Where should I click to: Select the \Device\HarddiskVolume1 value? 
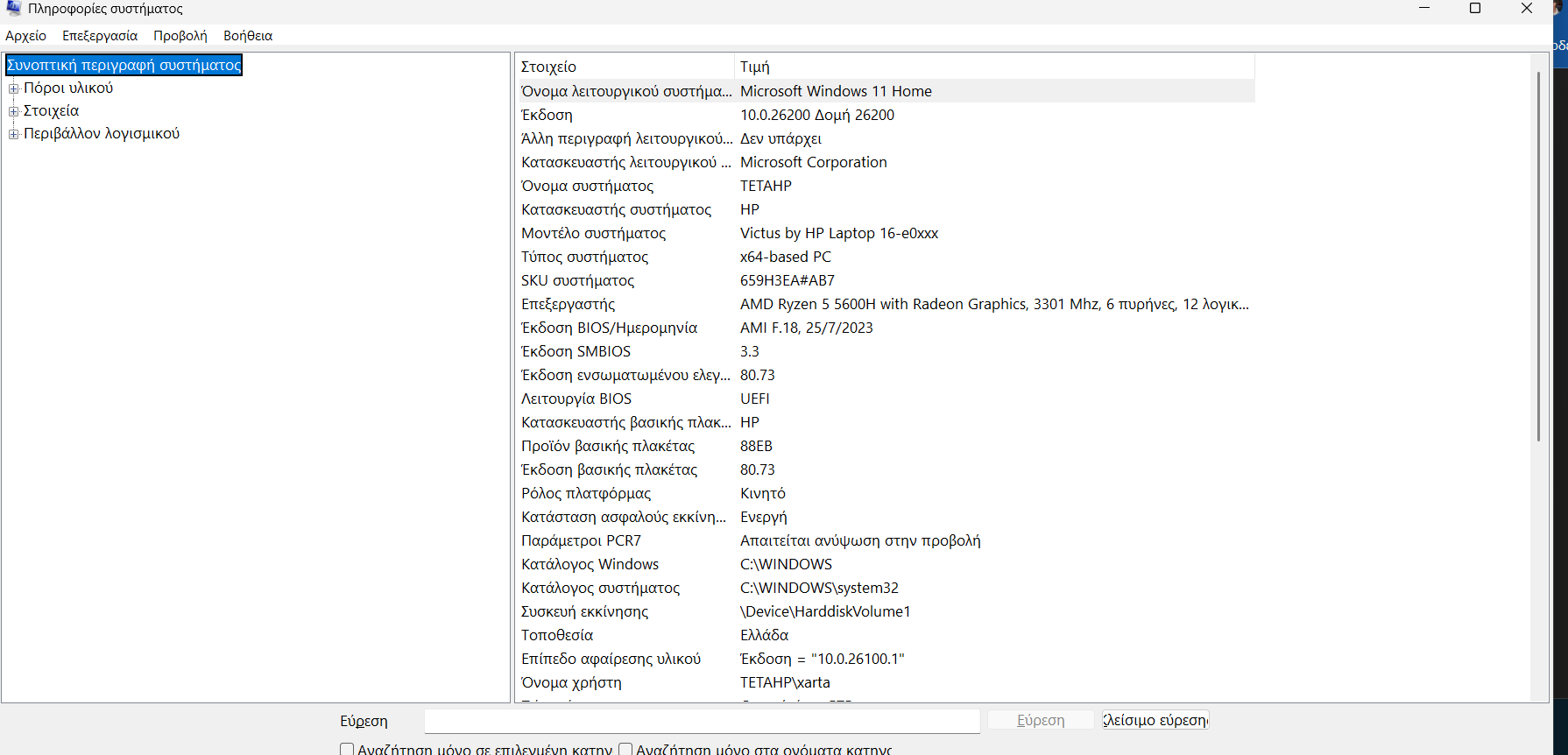pos(825,611)
